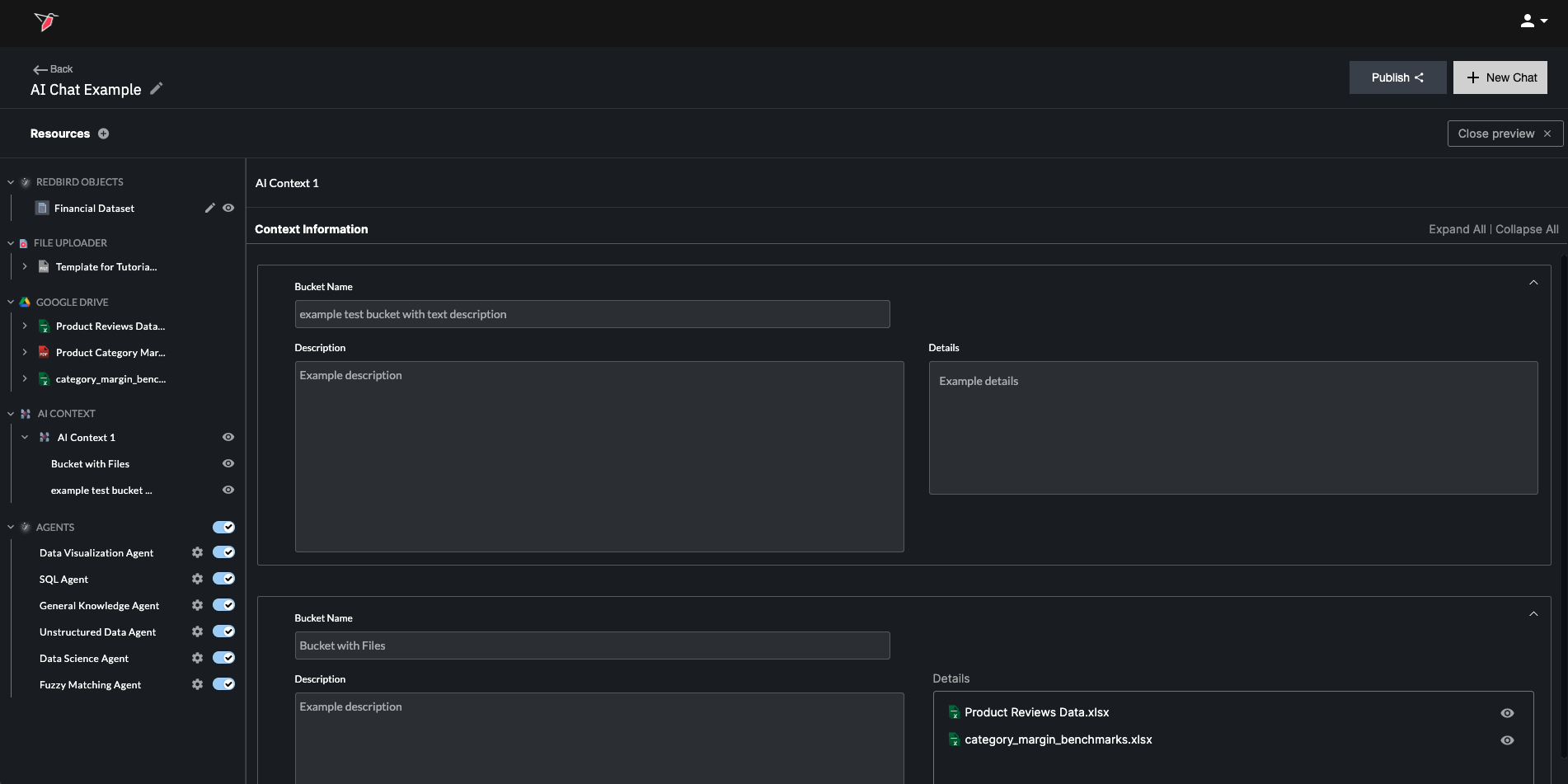Open General Knowledge Agent settings gear
The height and width of the screenshot is (784, 1568).
click(197, 605)
